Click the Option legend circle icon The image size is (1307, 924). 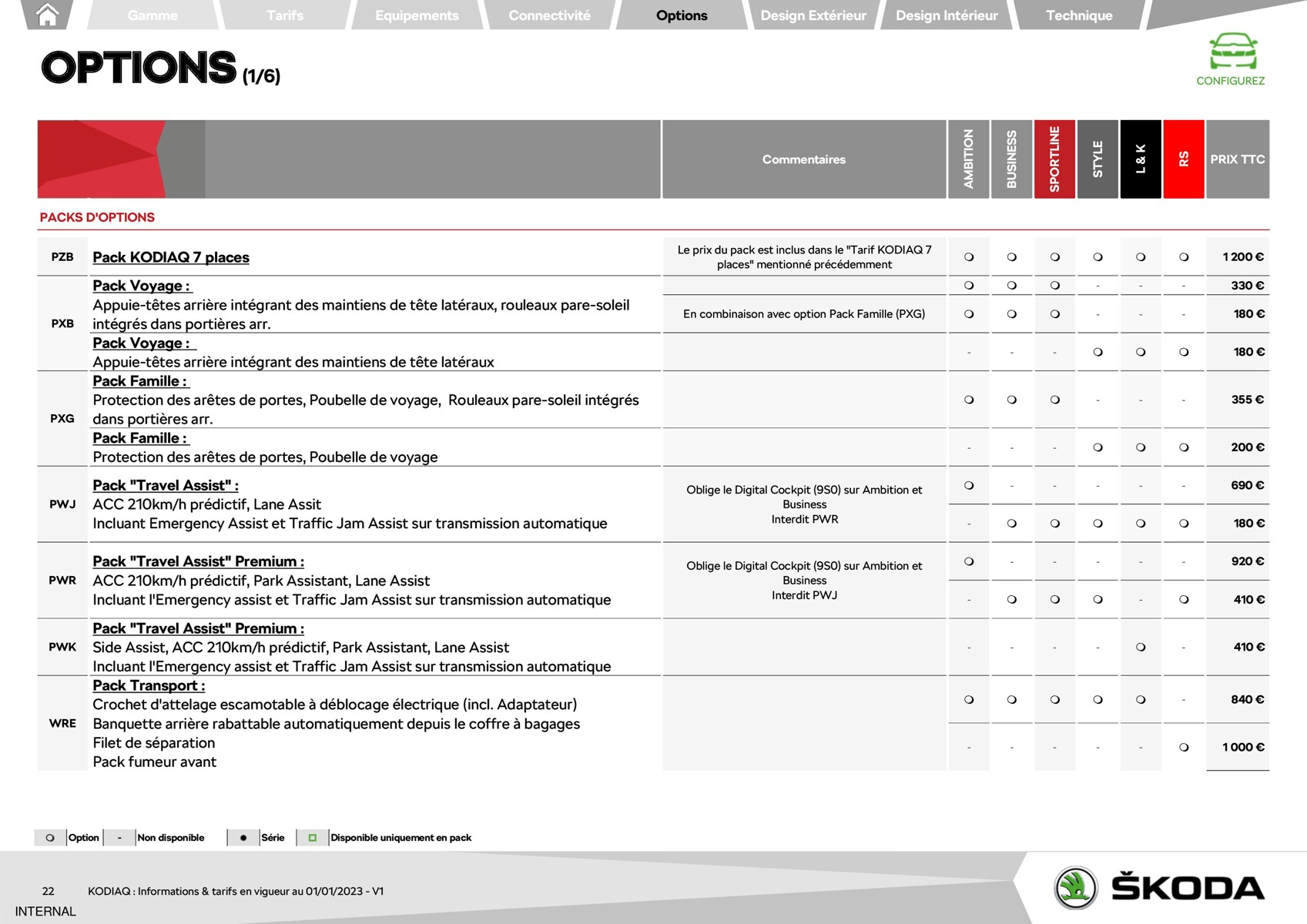[50, 838]
